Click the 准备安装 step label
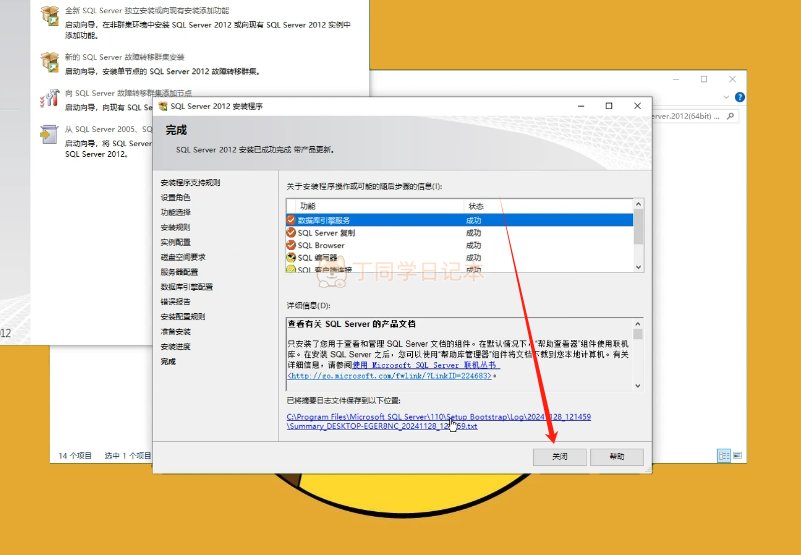801x555 pixels. click(175, 332)
